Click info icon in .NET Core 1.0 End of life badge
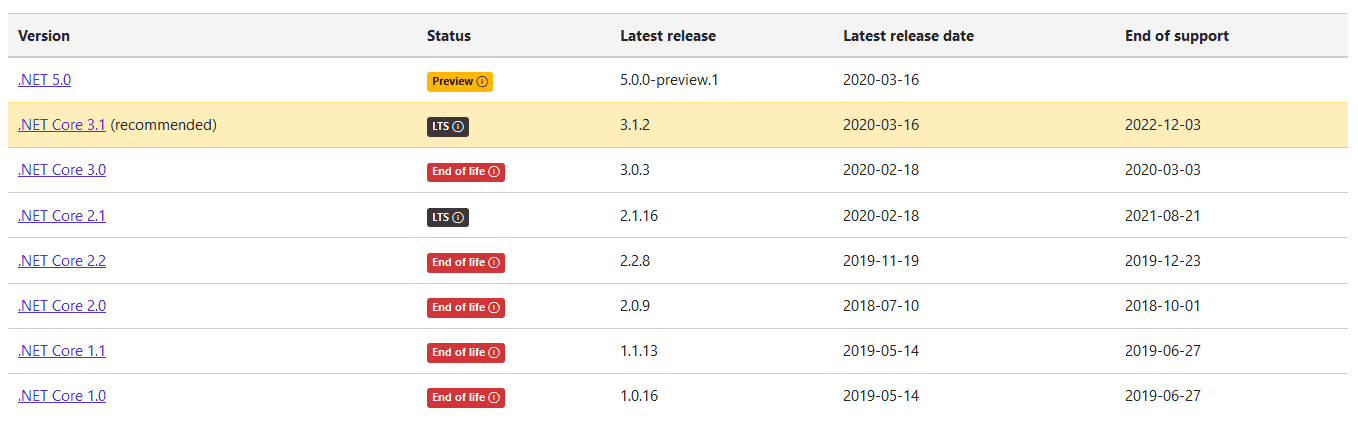 494,398
